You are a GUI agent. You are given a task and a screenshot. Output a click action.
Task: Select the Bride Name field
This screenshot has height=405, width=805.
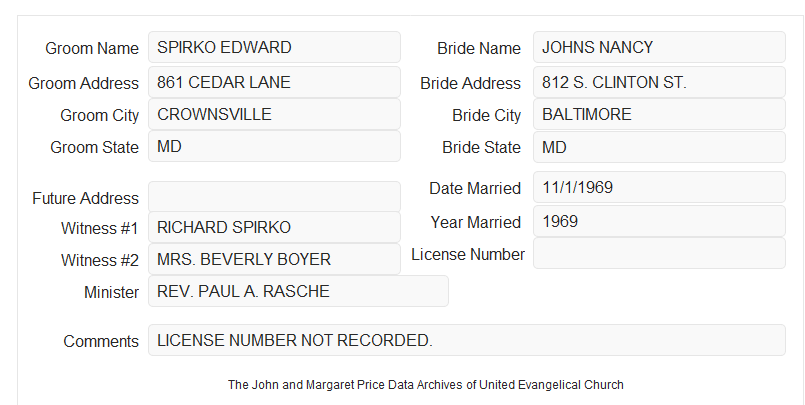(x=659, y=47)
